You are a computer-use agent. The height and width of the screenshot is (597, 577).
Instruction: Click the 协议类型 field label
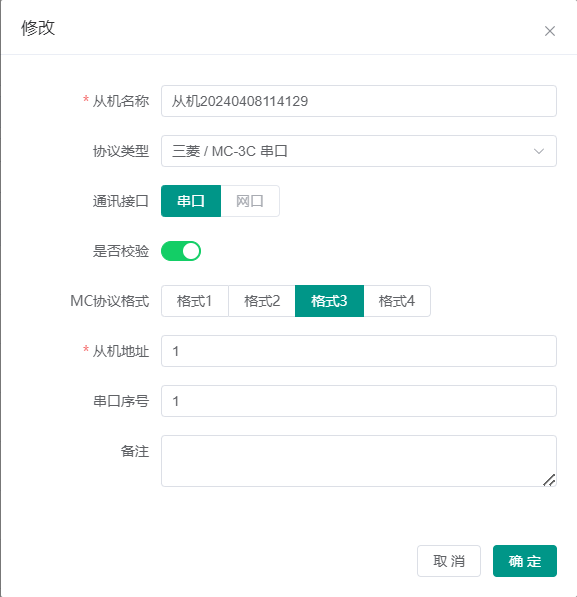(121, 151)
